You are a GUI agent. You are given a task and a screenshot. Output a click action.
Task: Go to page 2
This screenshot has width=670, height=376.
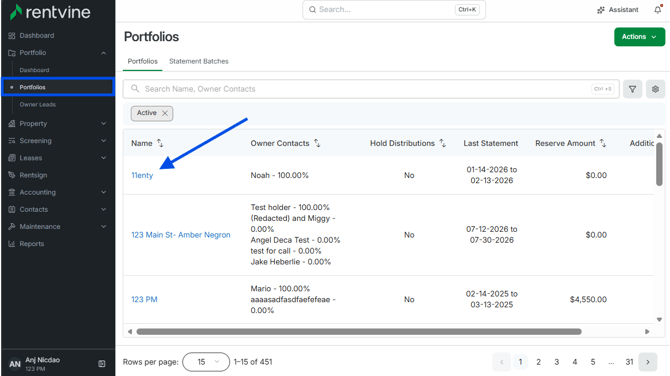(x=538, y=362)
